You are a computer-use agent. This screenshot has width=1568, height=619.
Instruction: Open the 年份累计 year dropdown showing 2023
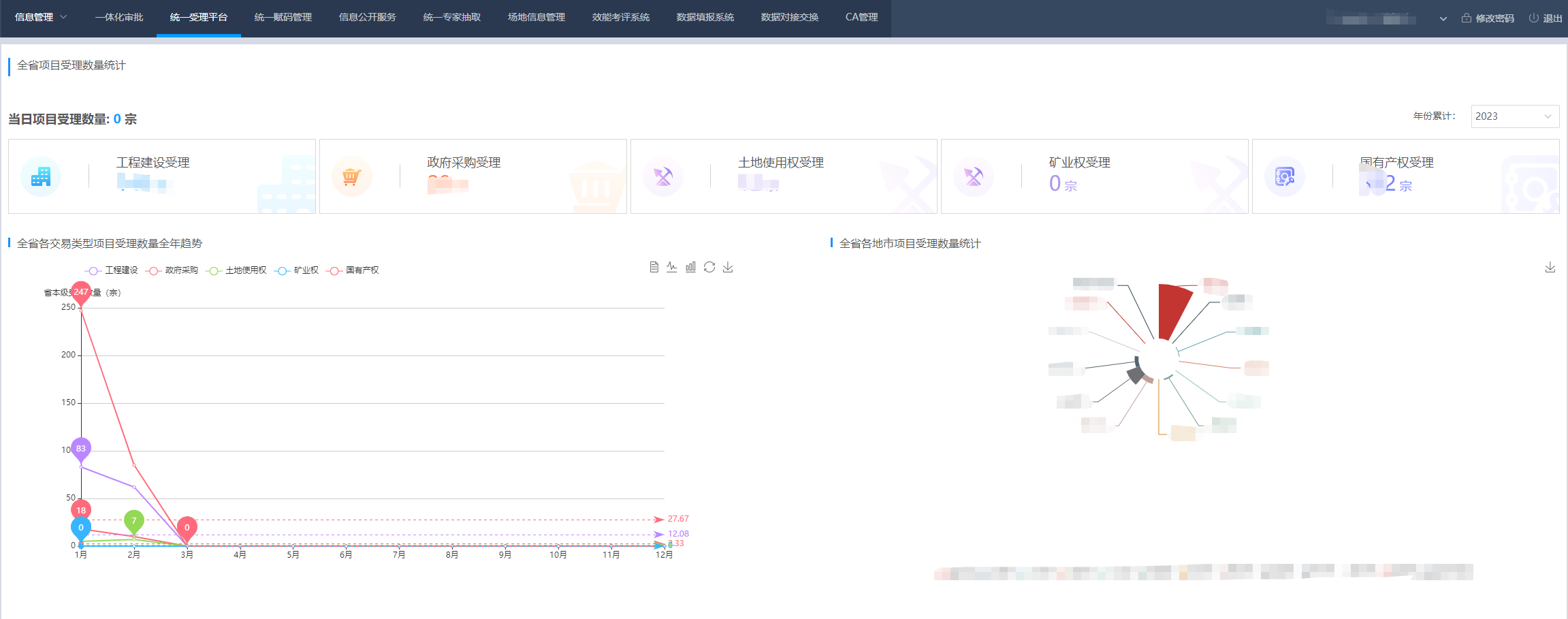pos(1515,116)
